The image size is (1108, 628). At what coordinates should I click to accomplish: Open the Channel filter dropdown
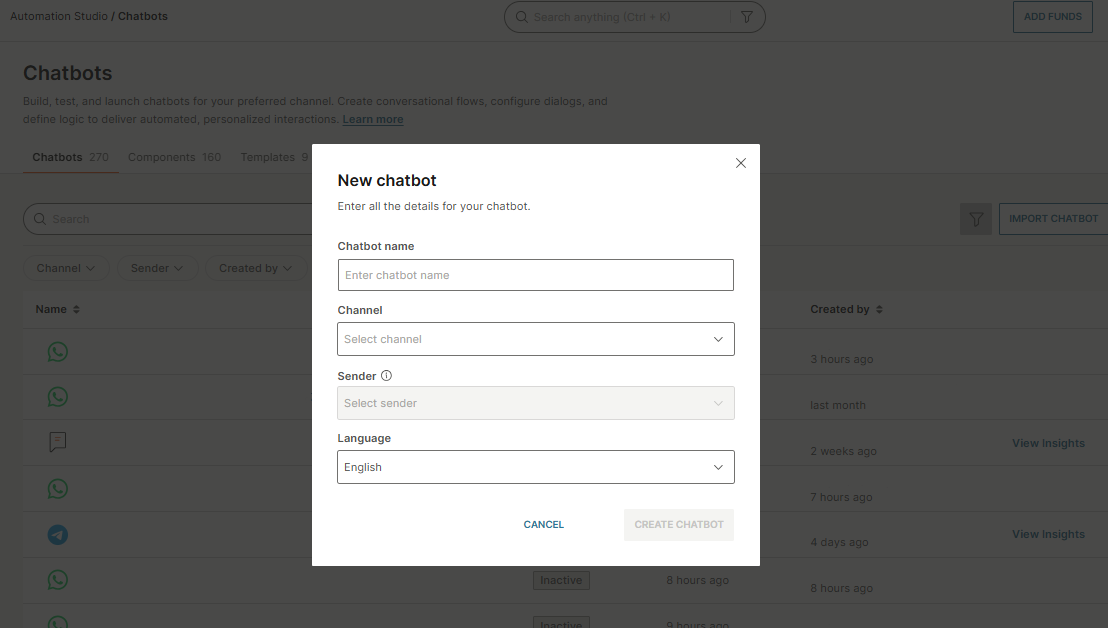pyautogui.click(x=66, y=268)
